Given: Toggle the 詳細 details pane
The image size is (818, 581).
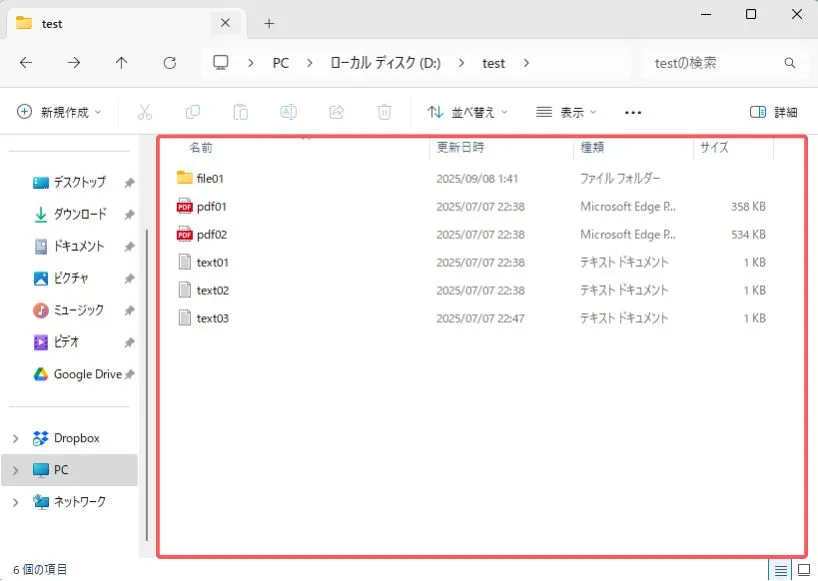Looking at the screenshot, I should tap(773, 112).
